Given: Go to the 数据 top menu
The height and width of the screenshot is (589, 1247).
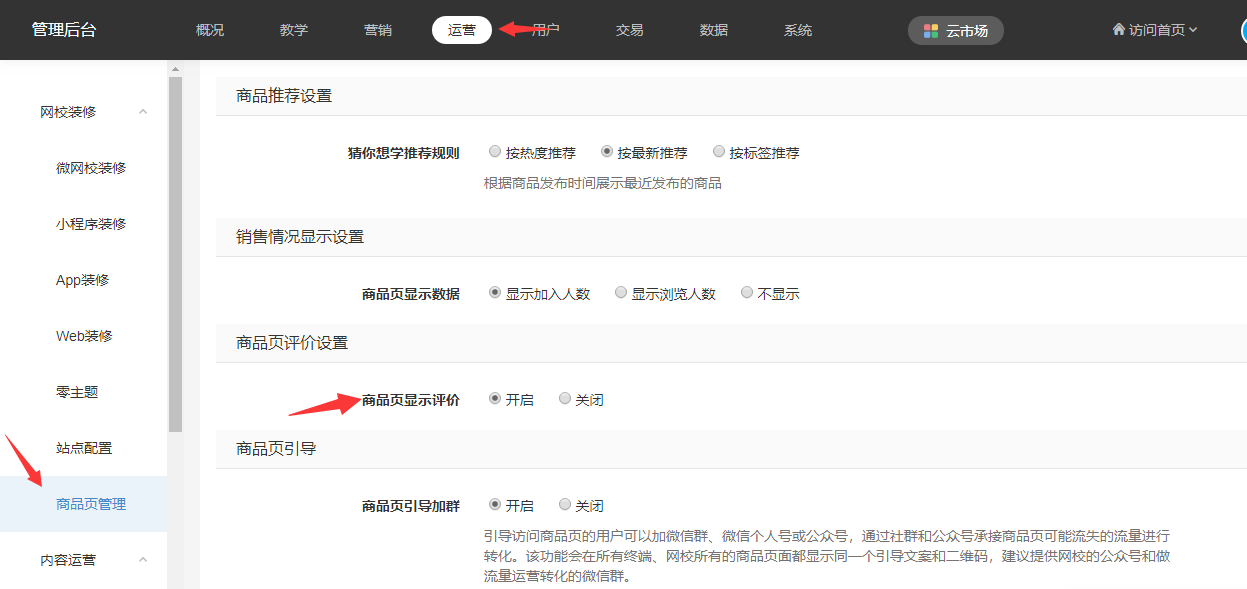Looking at the screenshot, I should coord(714,30).
